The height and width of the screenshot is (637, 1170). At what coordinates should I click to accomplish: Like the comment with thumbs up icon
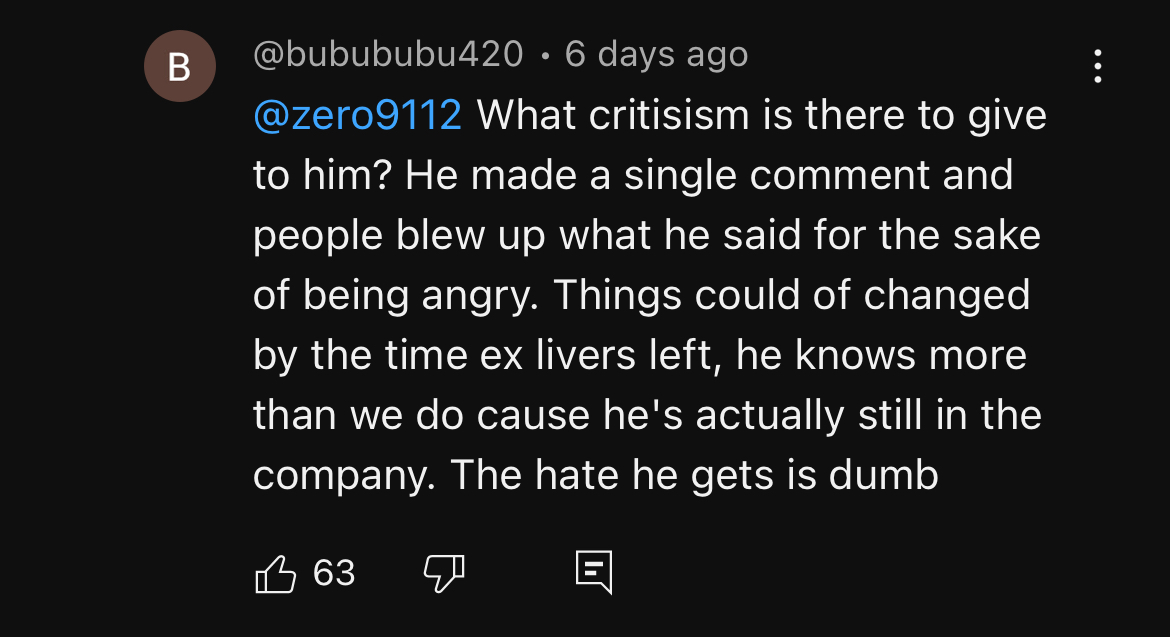275,573
